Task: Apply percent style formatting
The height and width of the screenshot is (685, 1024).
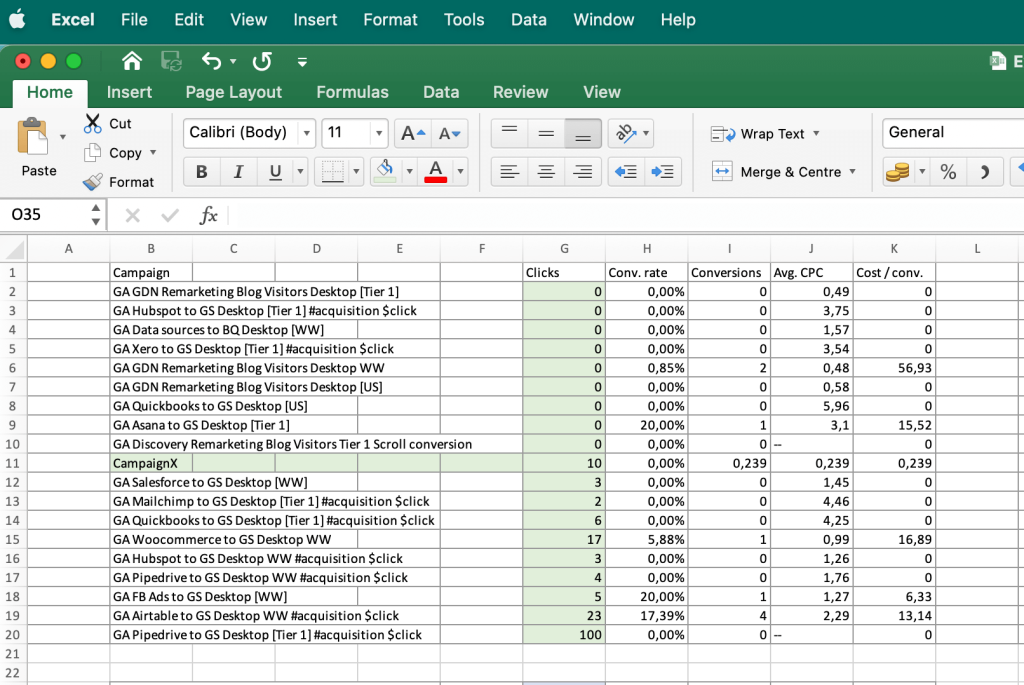Action: click(x=948, y=171)
